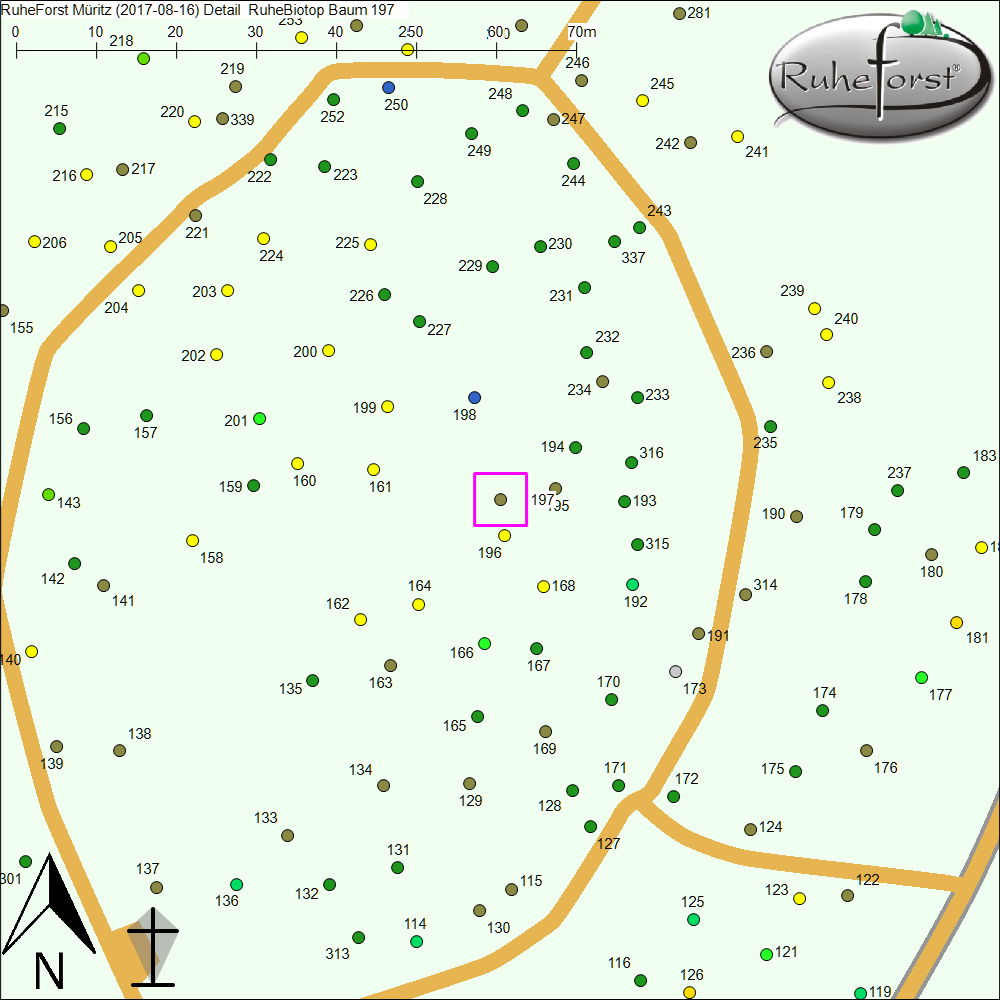Click the lime green tree marker 143
The width and height of the screenshot is (1000, 1000).
click(49, 494)
